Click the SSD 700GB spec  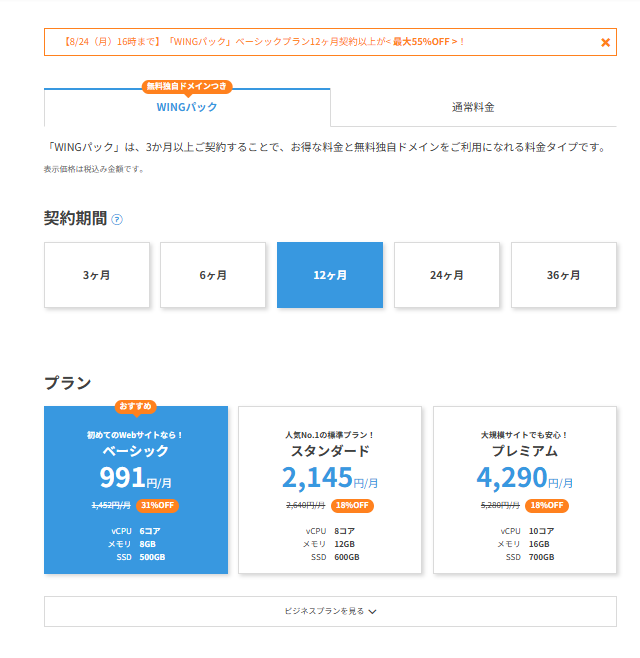coord(530,557)
